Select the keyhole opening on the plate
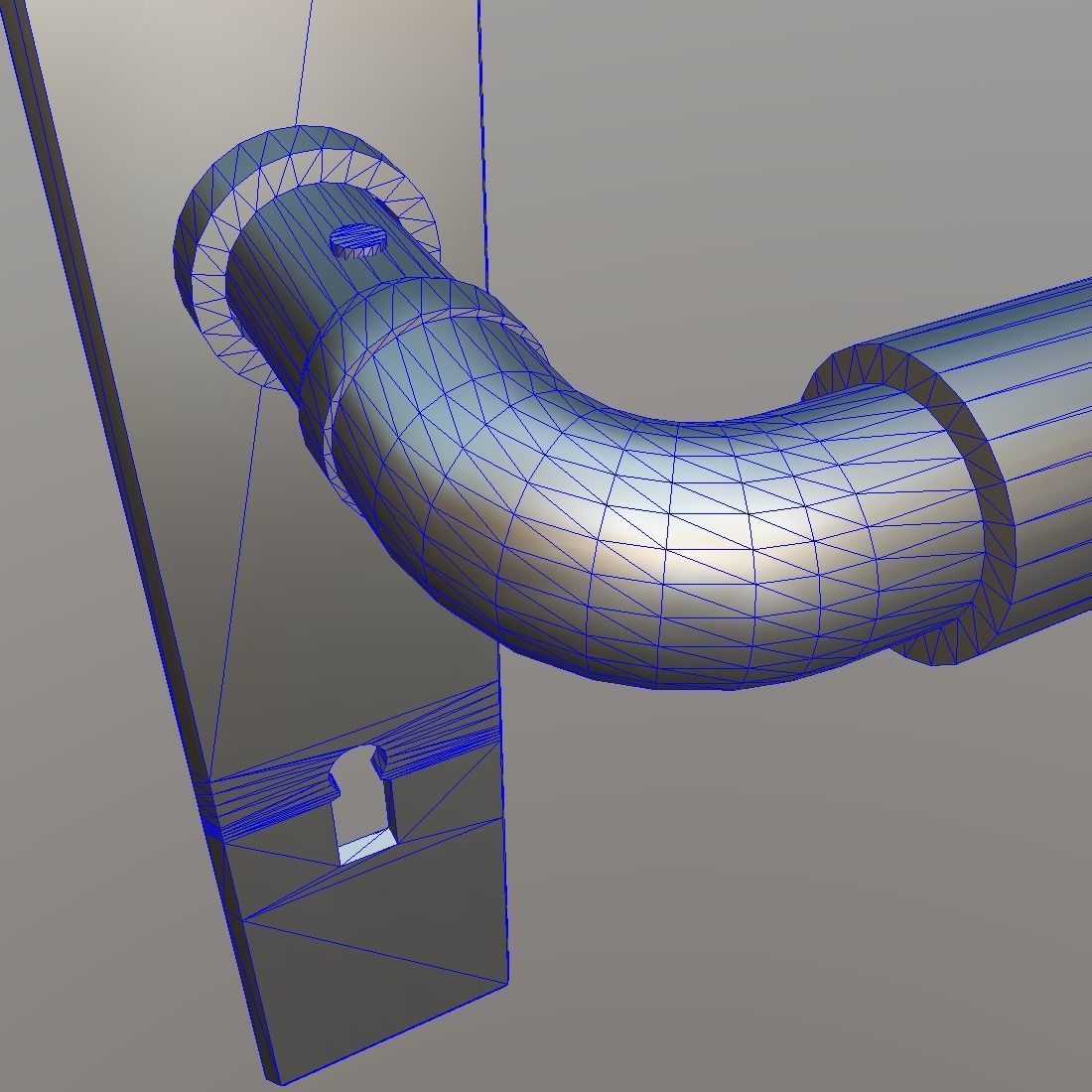The image size is (1092, 1092). point(363,804)
